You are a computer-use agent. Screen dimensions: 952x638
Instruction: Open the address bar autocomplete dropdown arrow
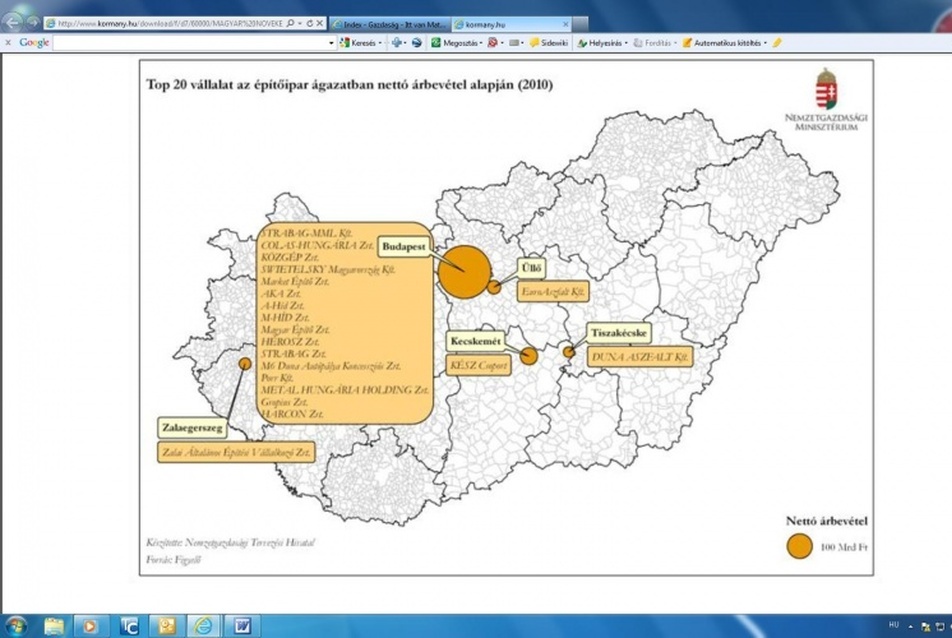point(300,24)
